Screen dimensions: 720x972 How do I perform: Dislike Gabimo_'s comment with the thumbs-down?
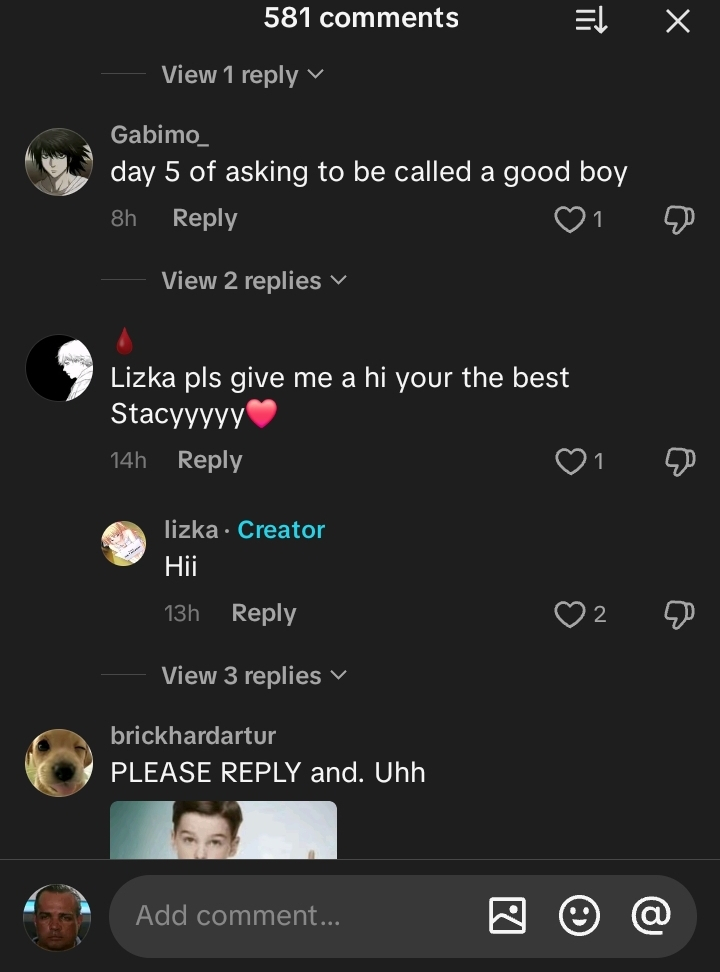[x=680, y=219]
